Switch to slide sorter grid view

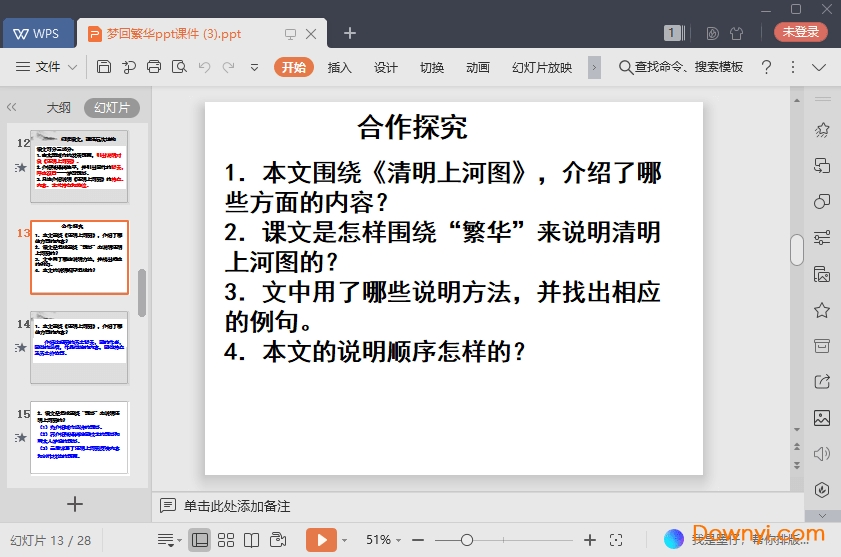(x=226, y=540)
